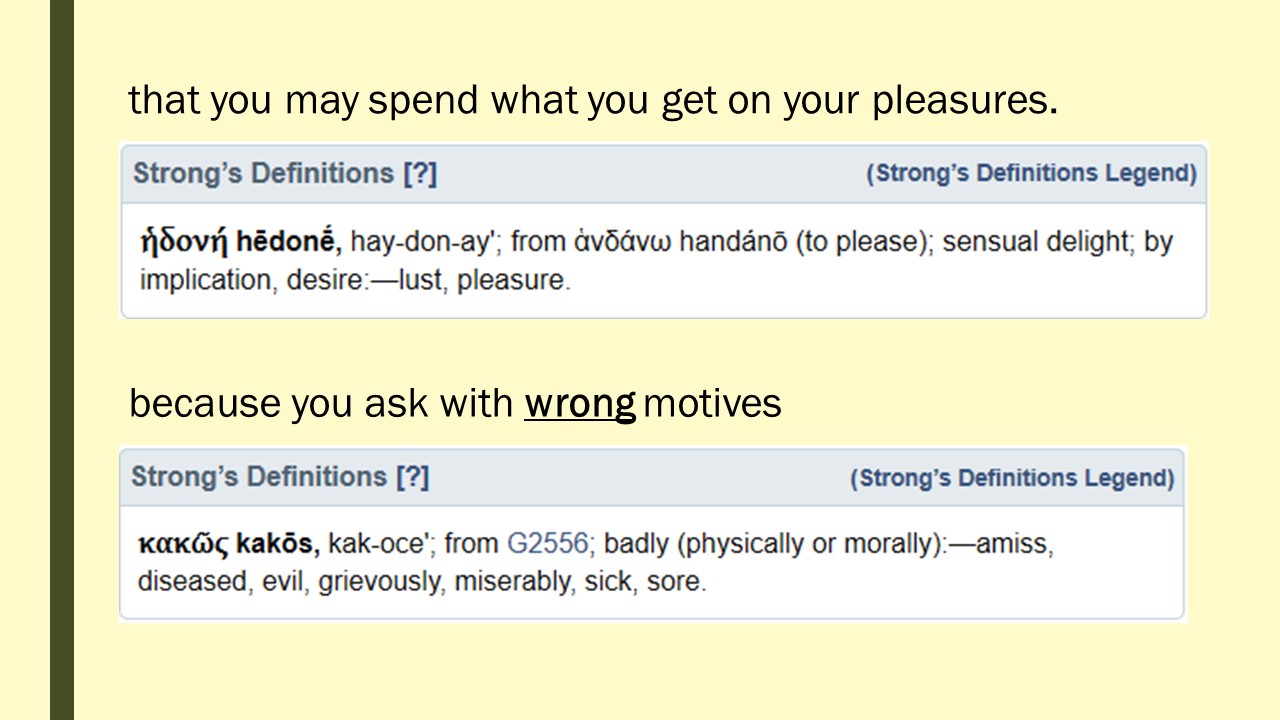This screenshot has height=720, width=1280.
Task: Click the bold transliteration "kakōs"
Action: (x=278, y=545)
